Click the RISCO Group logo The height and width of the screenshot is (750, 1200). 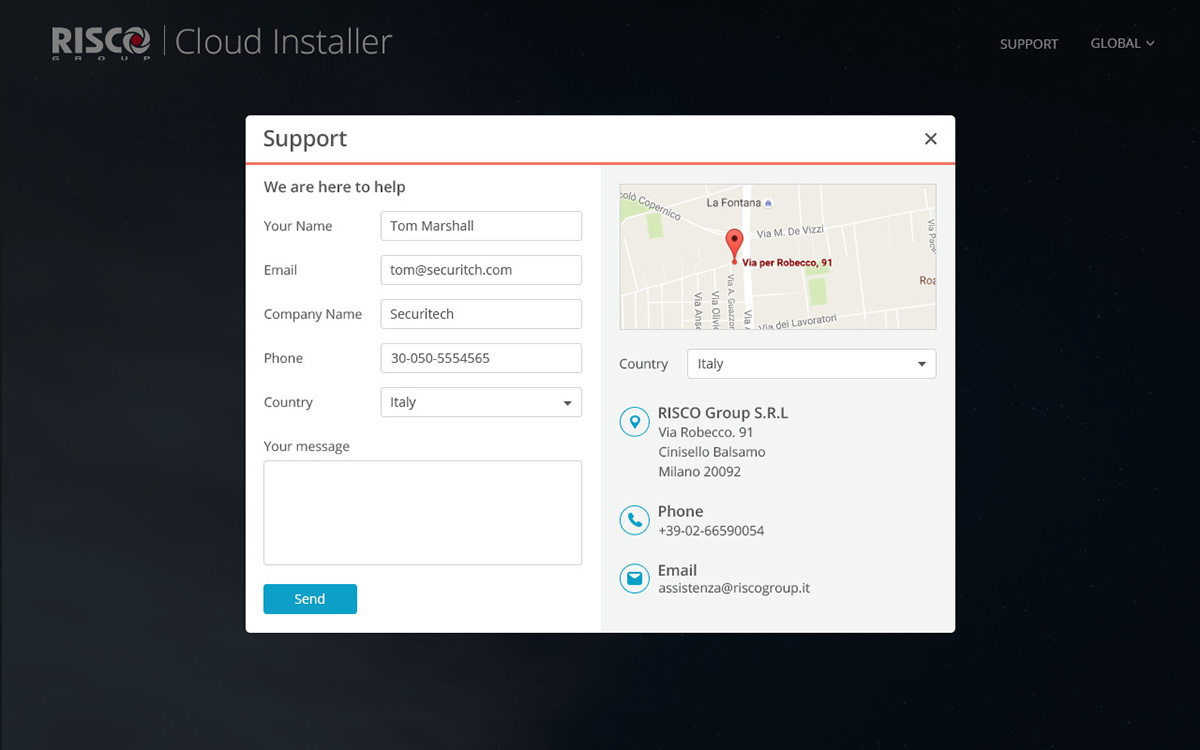click(x=102, y=43)
